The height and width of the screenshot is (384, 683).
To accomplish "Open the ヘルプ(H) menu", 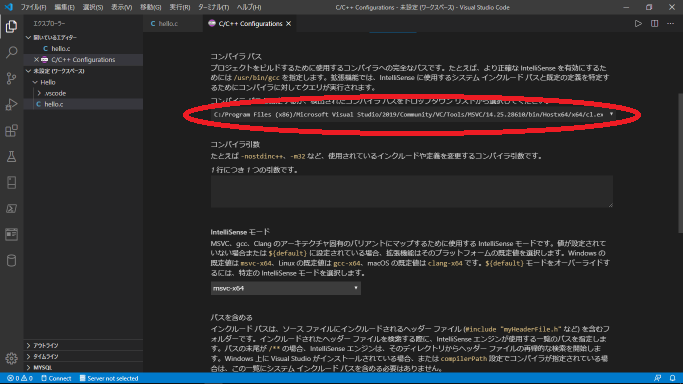I will tap(249, 7).
